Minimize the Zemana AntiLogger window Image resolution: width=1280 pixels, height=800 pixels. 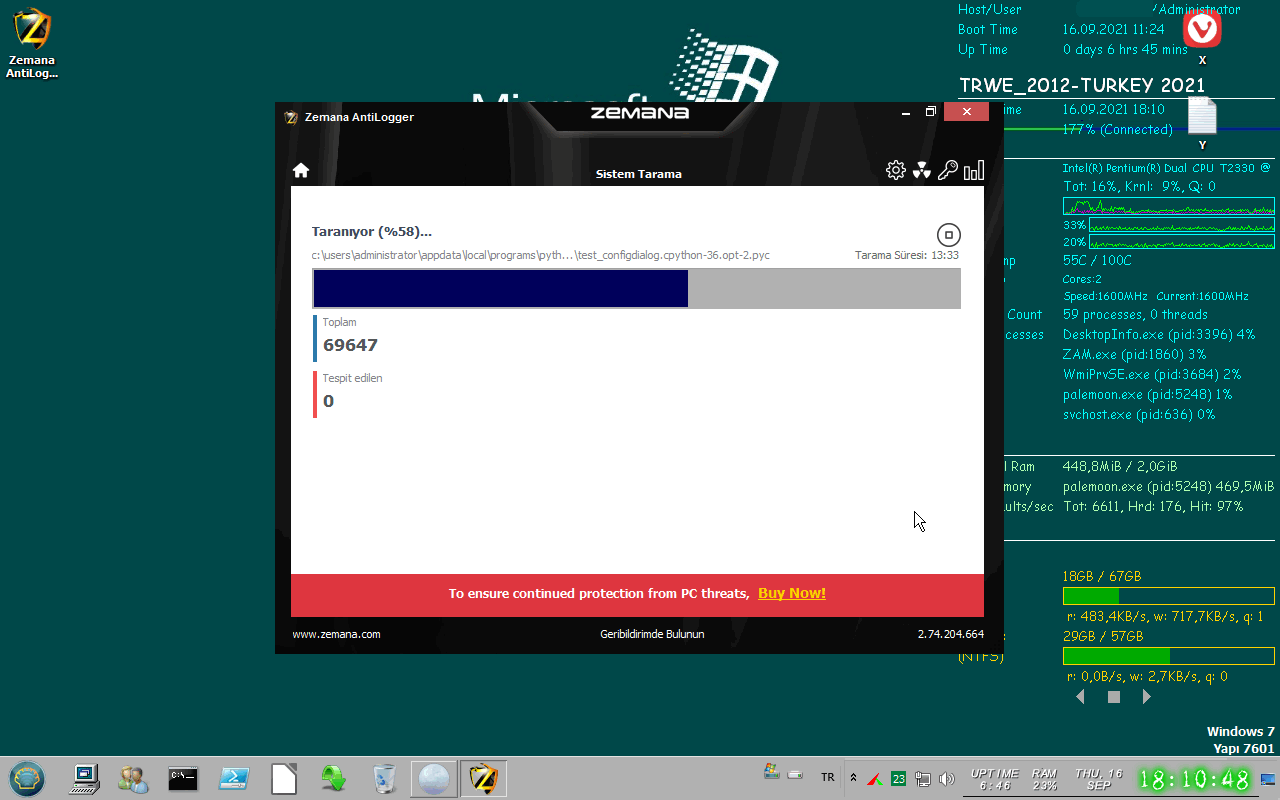tap(904, 112)
